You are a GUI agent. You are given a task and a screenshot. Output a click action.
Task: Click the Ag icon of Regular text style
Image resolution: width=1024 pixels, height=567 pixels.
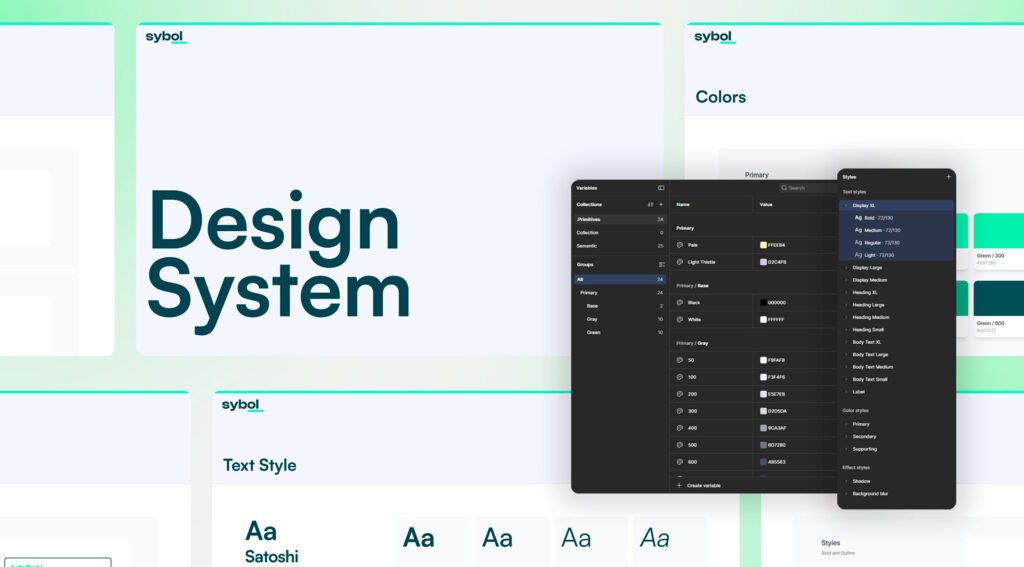(x=858, y=242)
